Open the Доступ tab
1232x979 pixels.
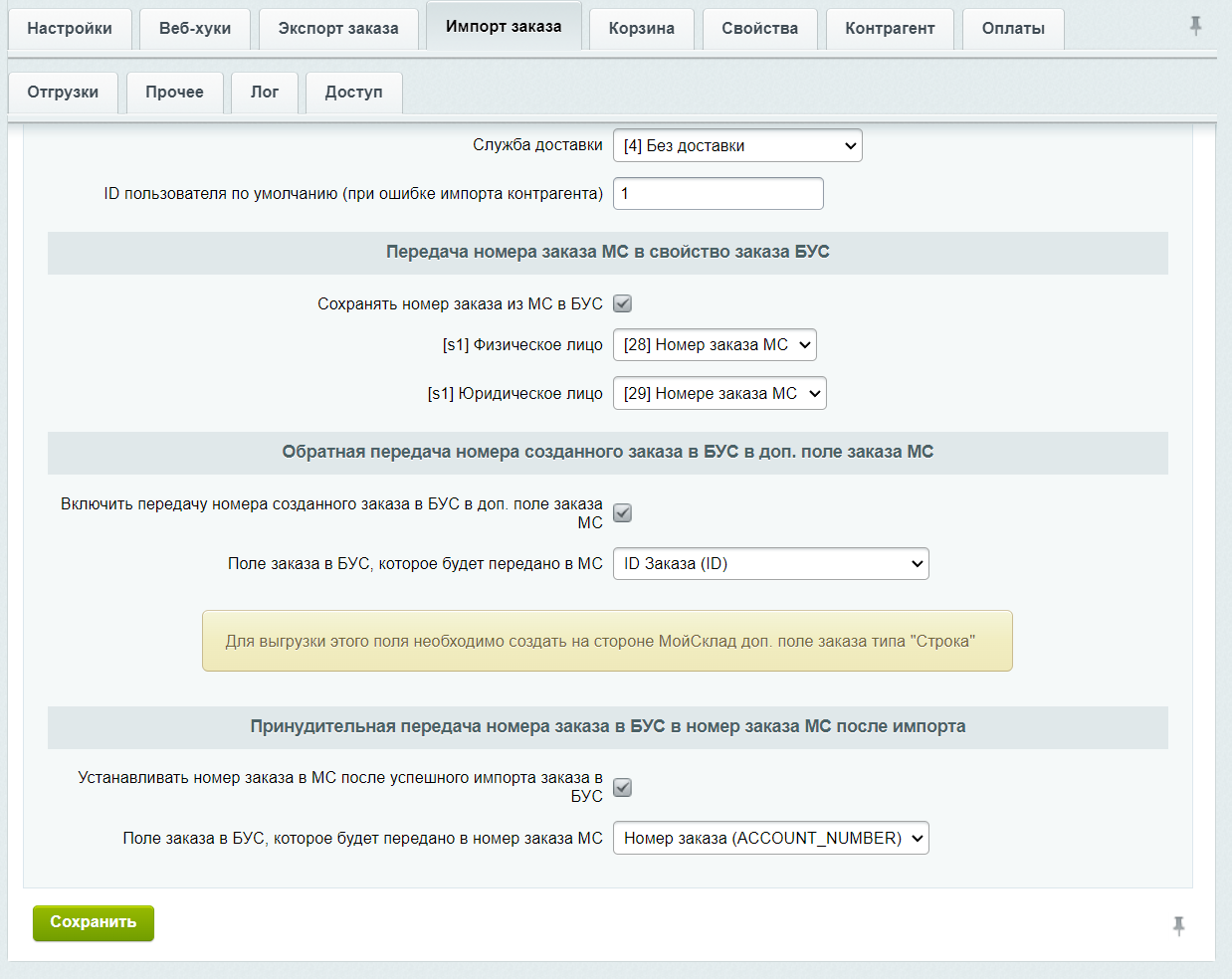coord(354,93)
